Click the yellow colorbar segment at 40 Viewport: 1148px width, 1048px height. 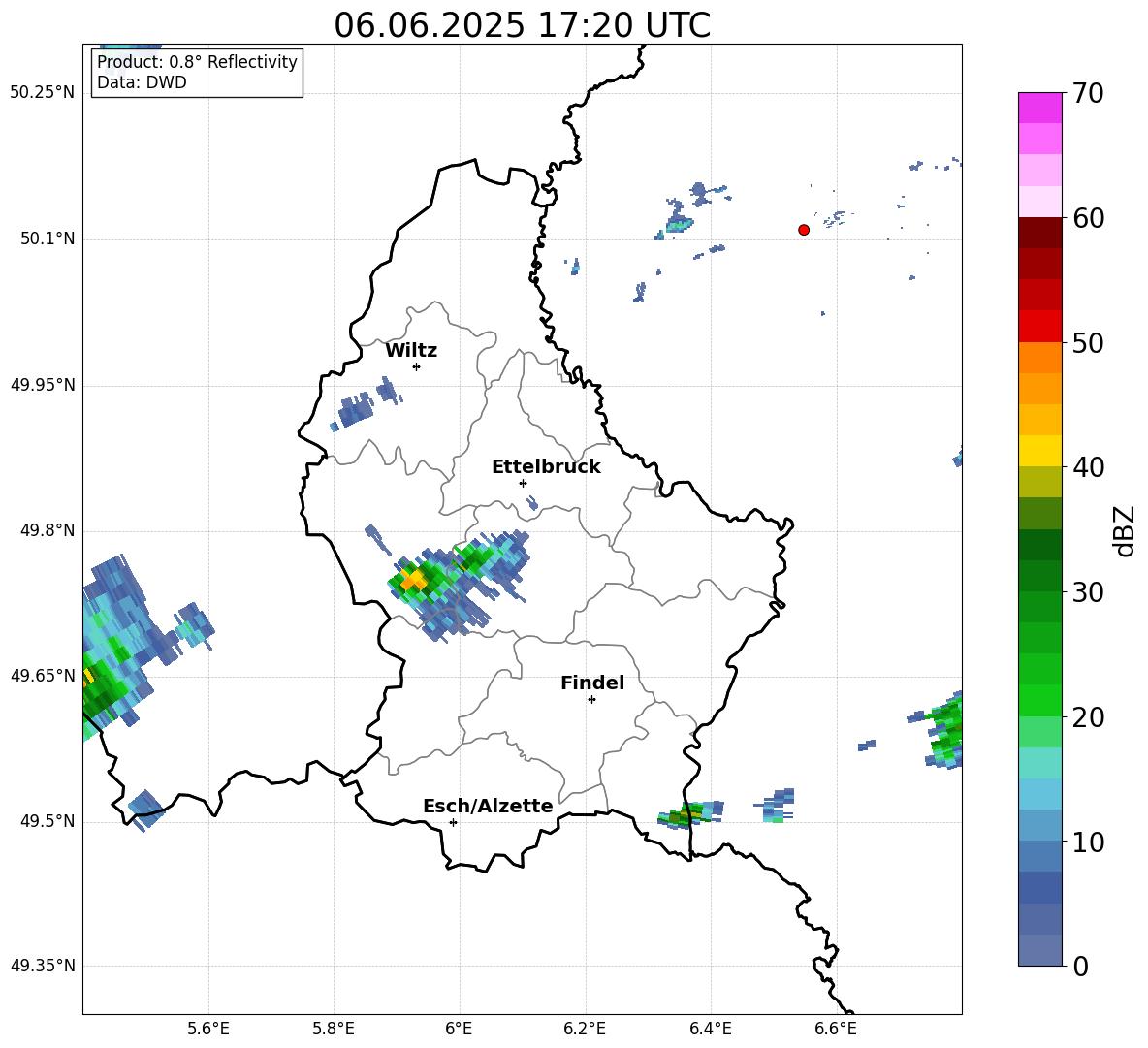click(1039, 451)
